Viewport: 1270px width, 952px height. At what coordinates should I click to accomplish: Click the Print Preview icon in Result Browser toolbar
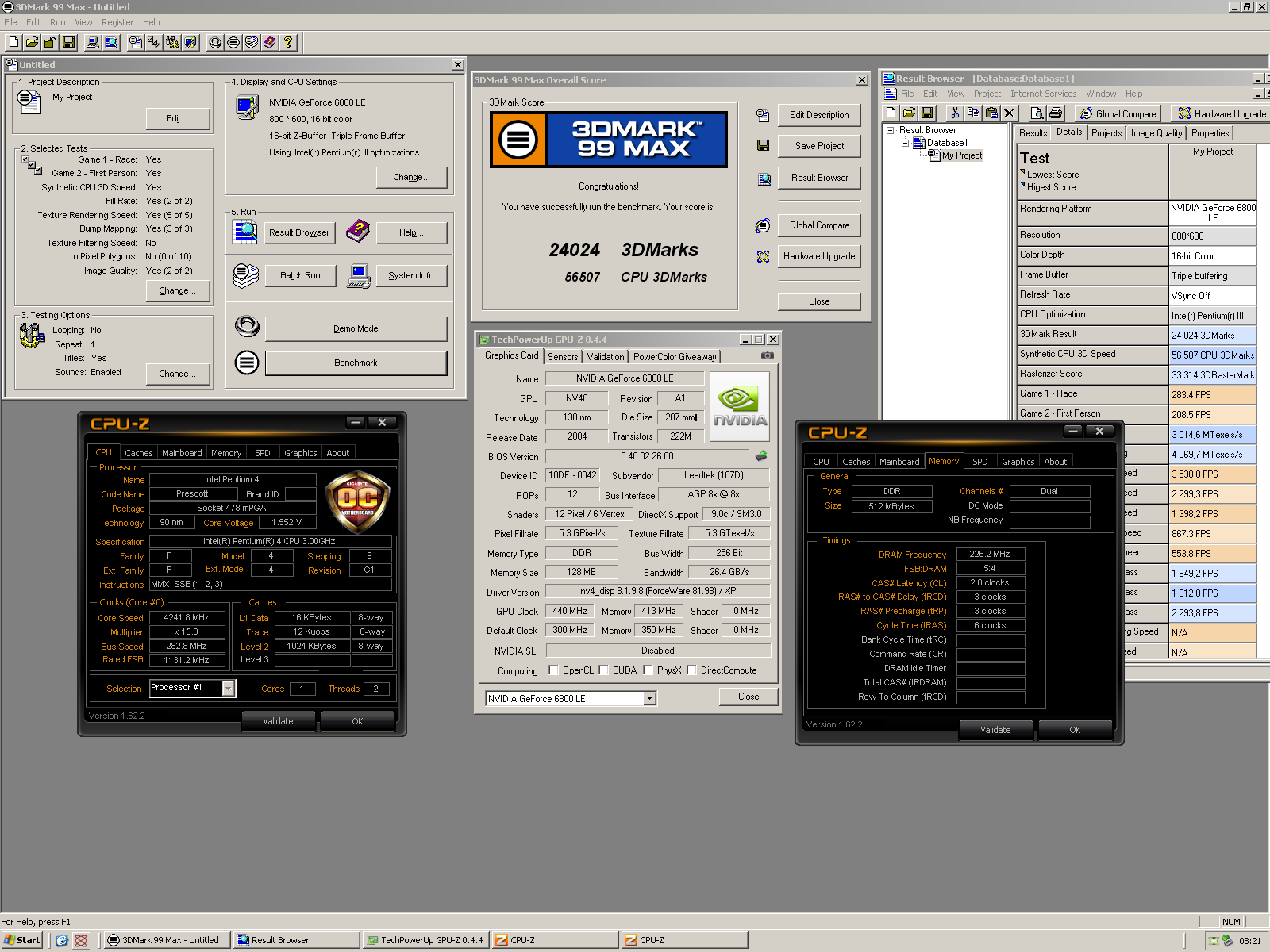(1037, 113)
